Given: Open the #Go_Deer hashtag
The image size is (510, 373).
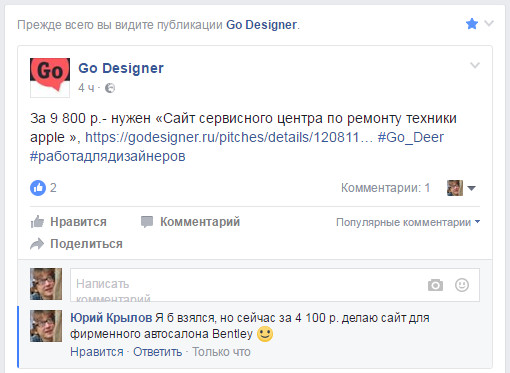Looking at the screenshot, I should [x=411, y=137].
